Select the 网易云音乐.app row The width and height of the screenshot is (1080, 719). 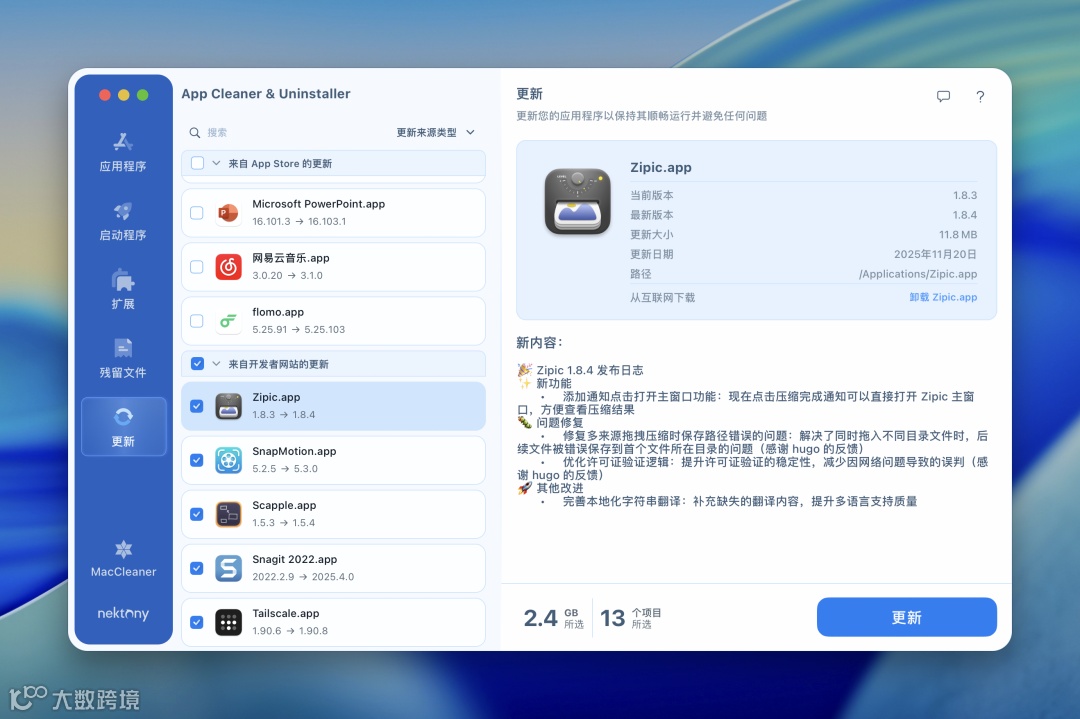click(x=333, y=267)
